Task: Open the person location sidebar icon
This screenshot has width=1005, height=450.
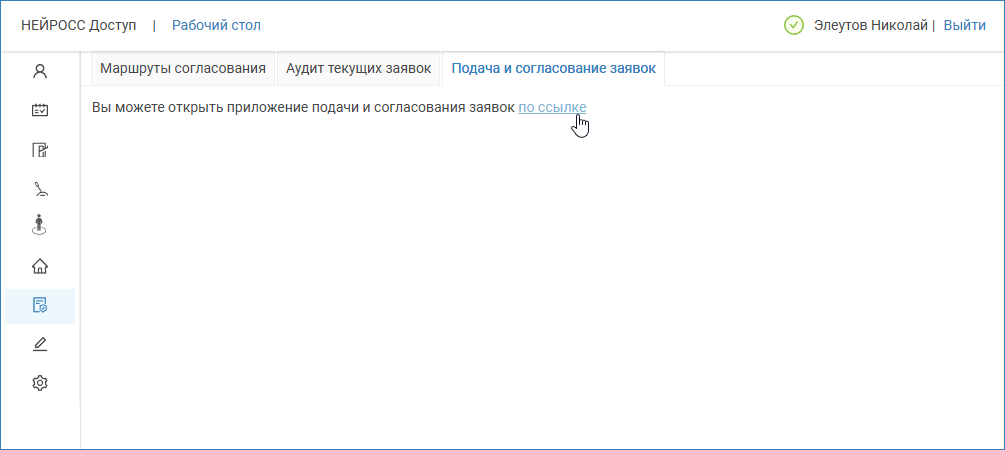Action: pos(40,226)
